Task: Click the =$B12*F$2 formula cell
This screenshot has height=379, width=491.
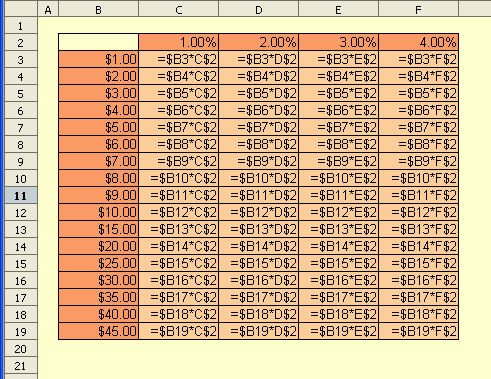Action: (419, 212)
